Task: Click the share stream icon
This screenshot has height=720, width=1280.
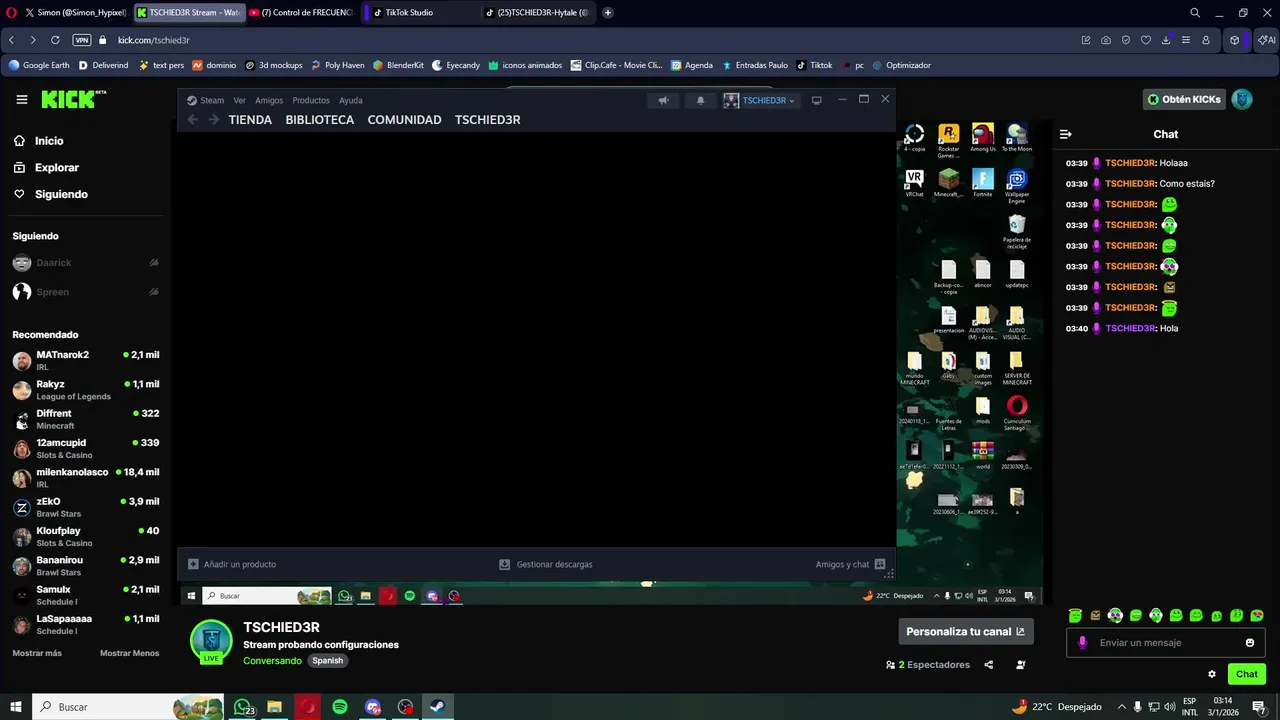Action: [989, 665]
